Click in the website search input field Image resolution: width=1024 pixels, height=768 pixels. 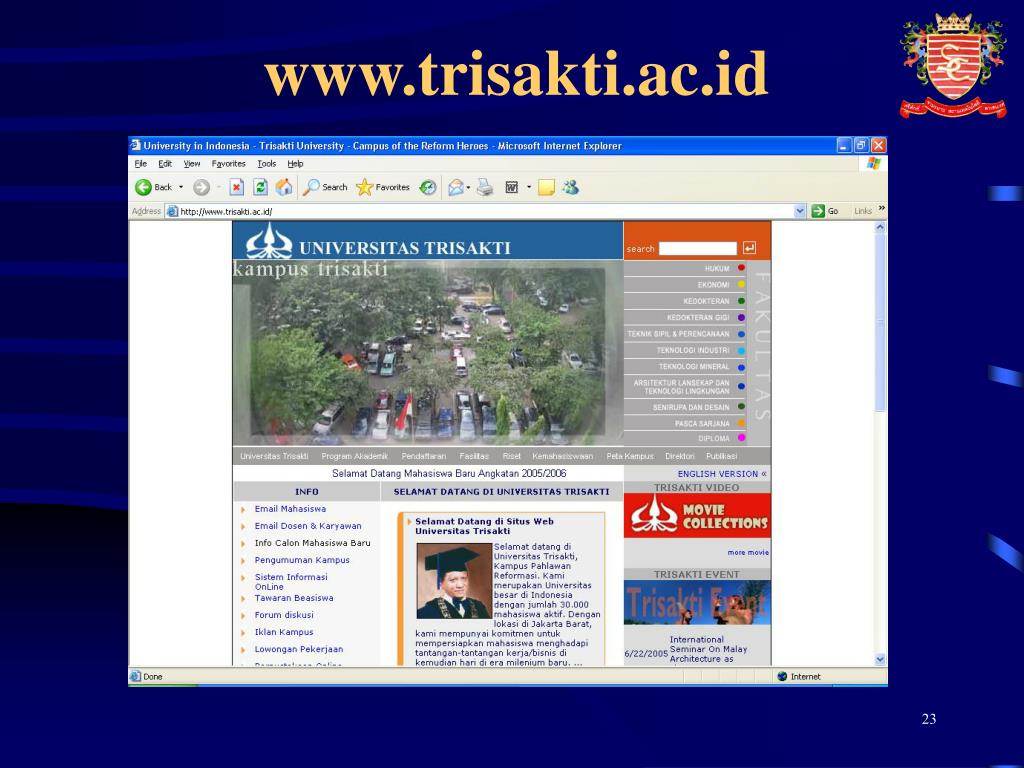pos(697,248)
